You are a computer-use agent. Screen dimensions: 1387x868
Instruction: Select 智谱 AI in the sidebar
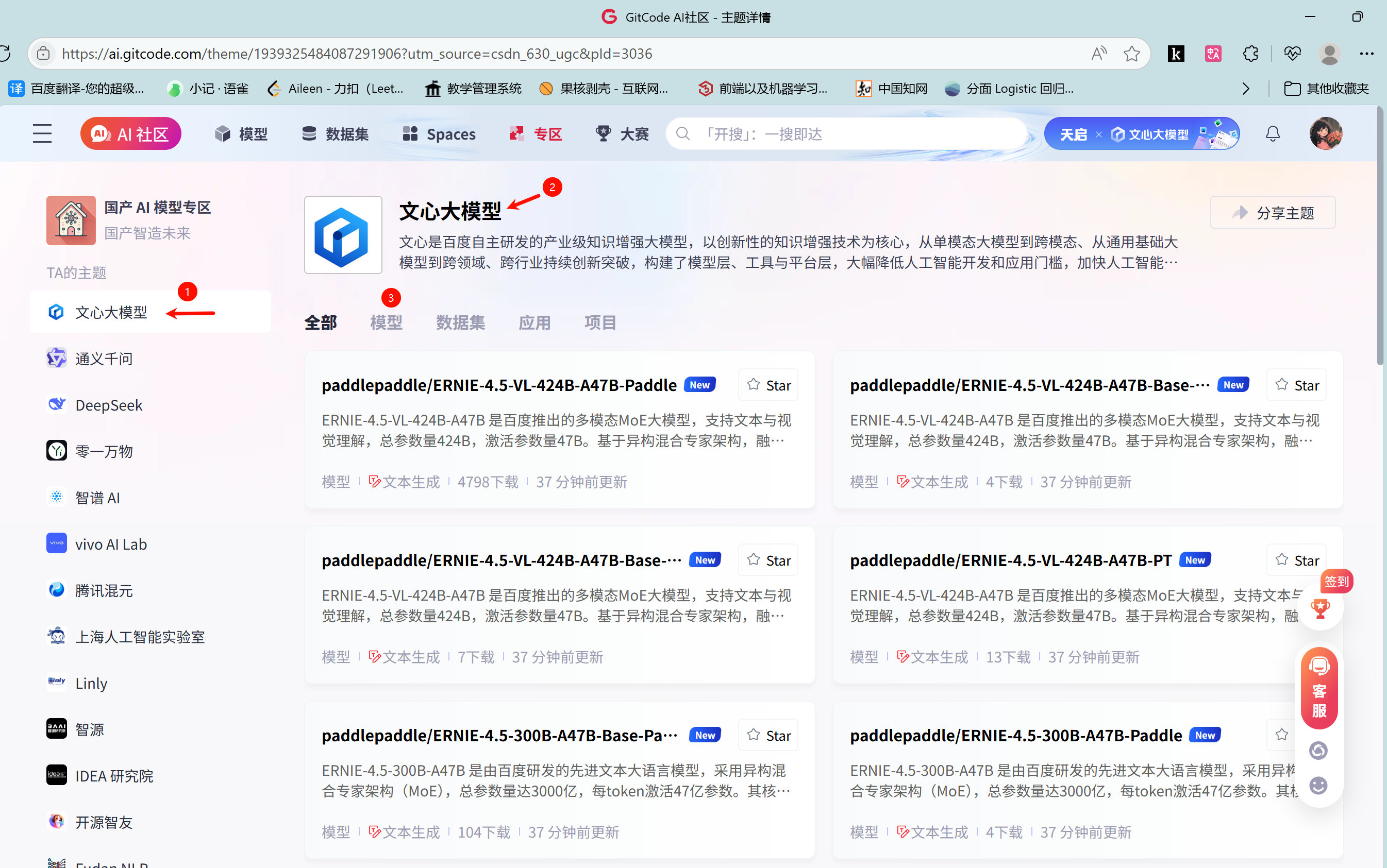tap(151, 497)
